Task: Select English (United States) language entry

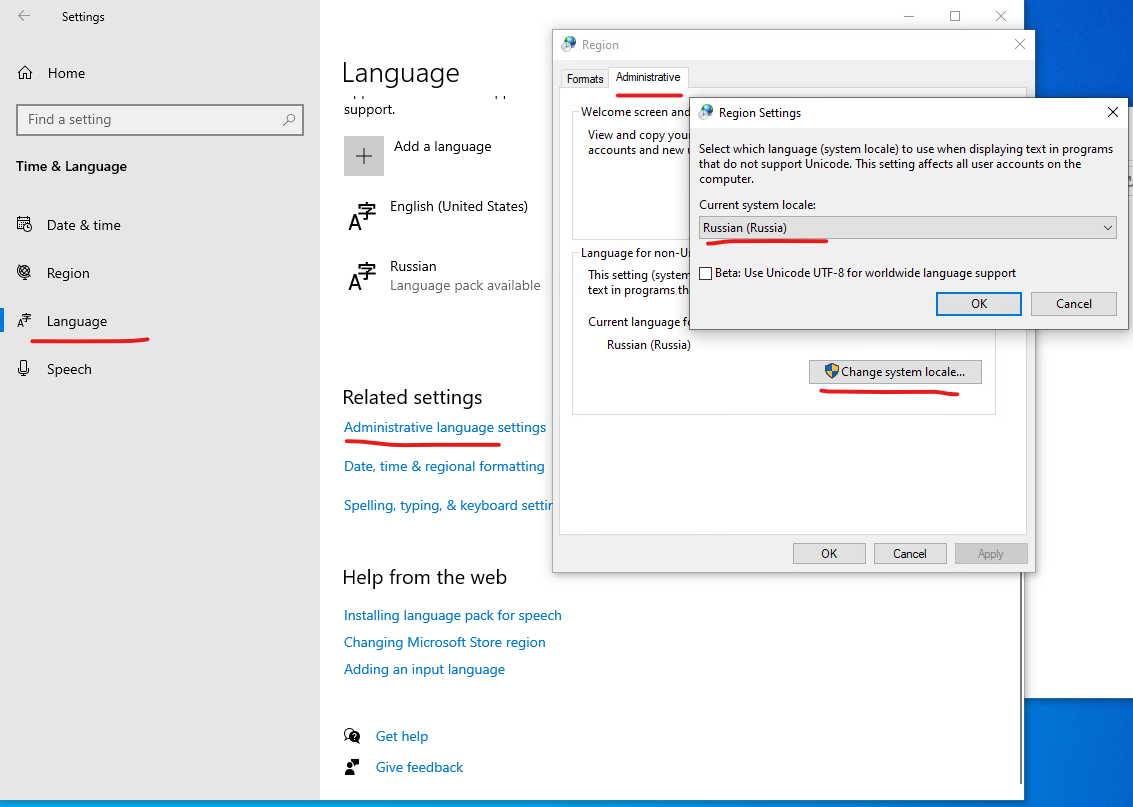Action: pos(438,216)
